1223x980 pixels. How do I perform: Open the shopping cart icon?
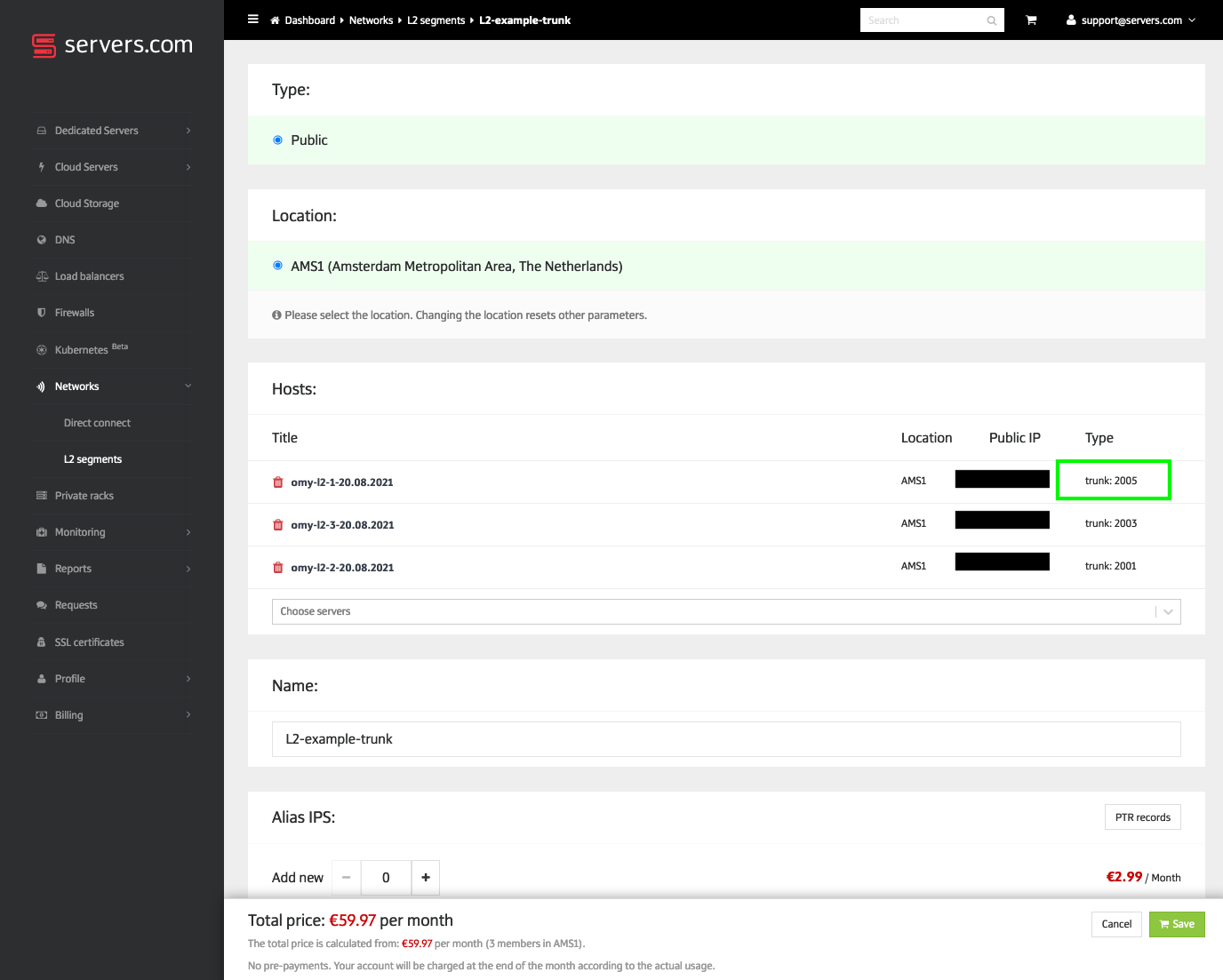coord(1031,20)
